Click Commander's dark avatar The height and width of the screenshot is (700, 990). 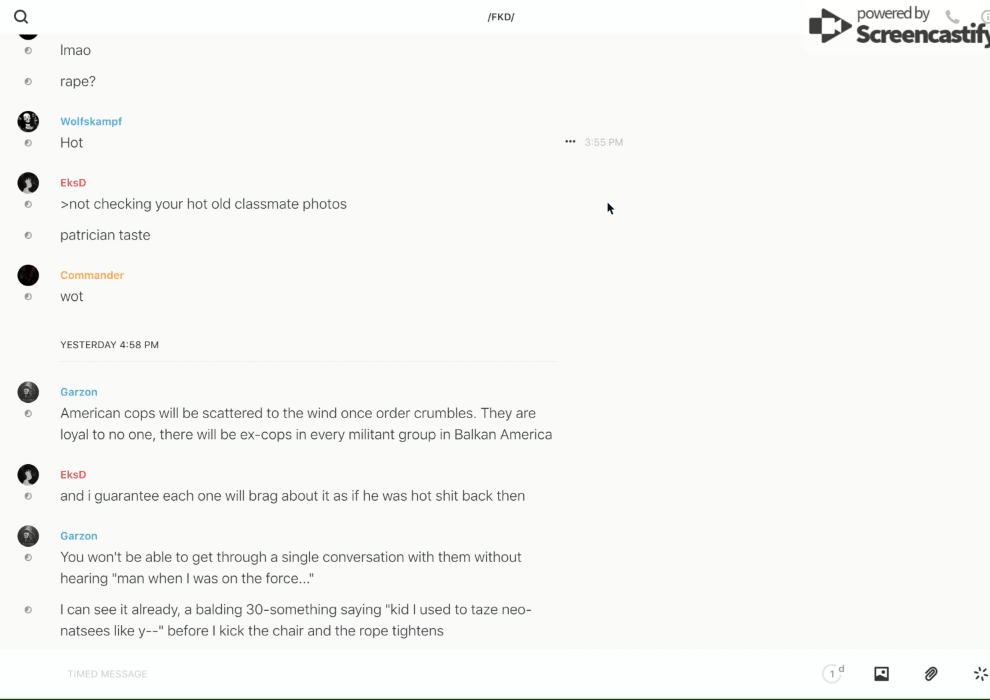pyautogui.click(x=28, y=275)
